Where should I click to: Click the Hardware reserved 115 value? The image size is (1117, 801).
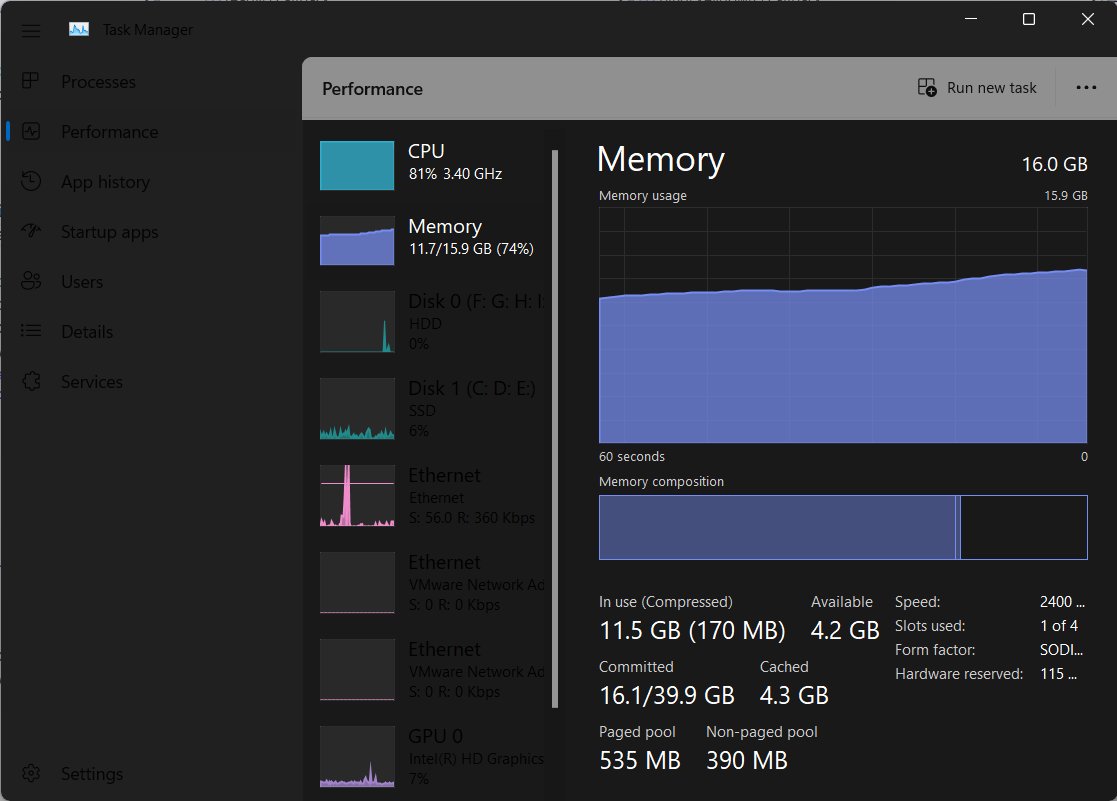click(x=1058, y=674)
